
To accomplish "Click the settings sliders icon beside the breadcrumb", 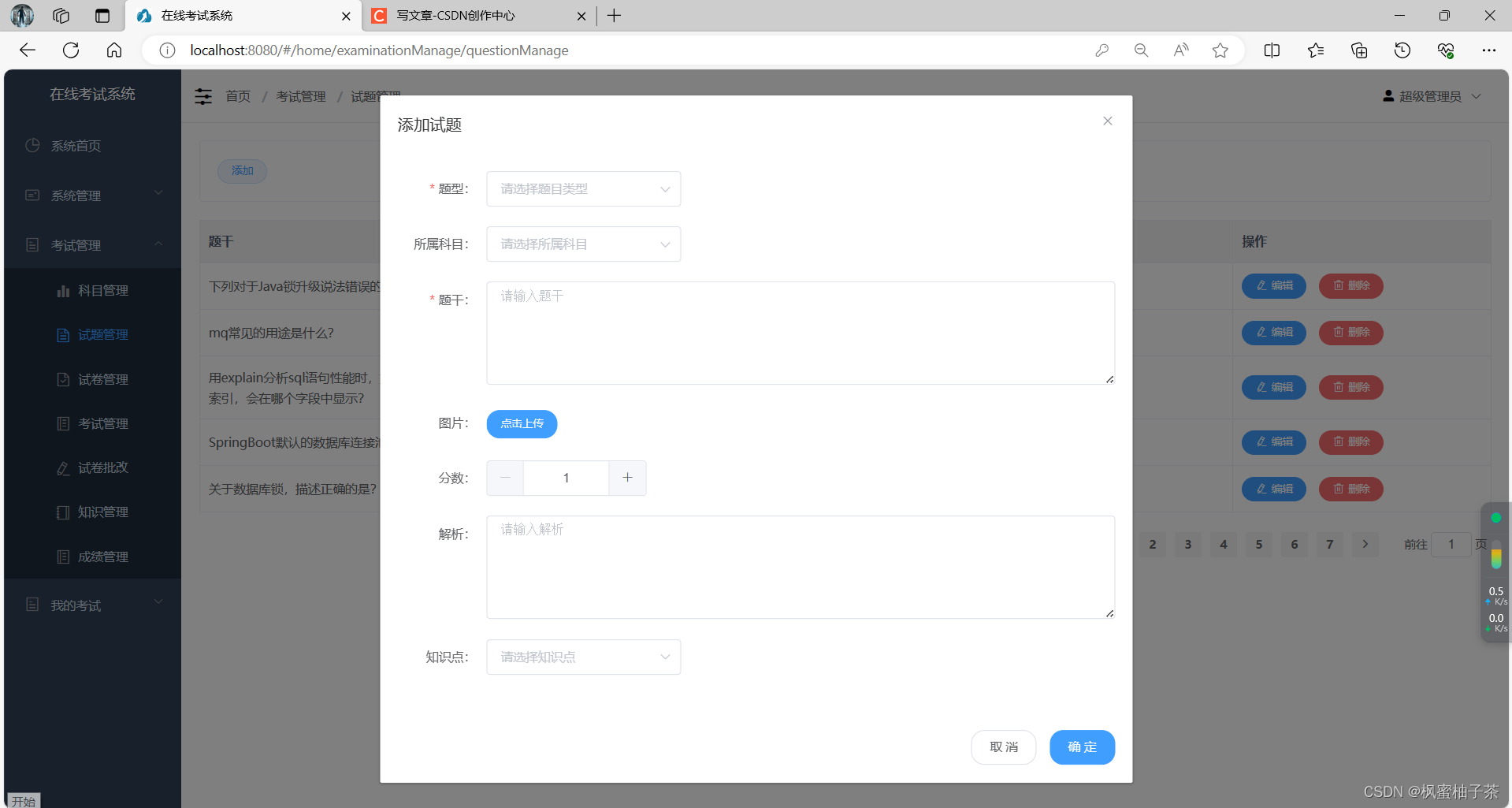I will pos(203,95).
